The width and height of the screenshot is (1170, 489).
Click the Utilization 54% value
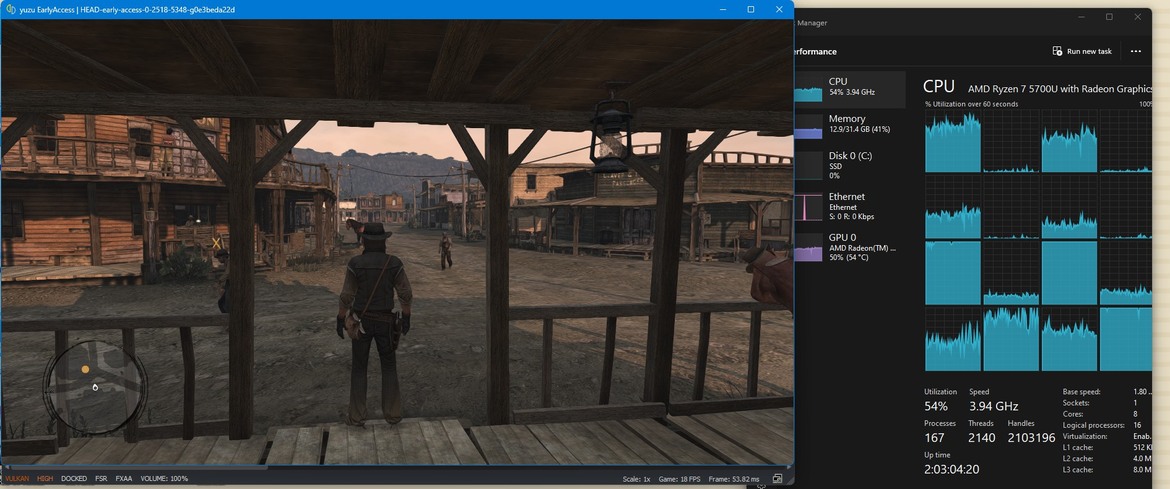click(936, 407)
